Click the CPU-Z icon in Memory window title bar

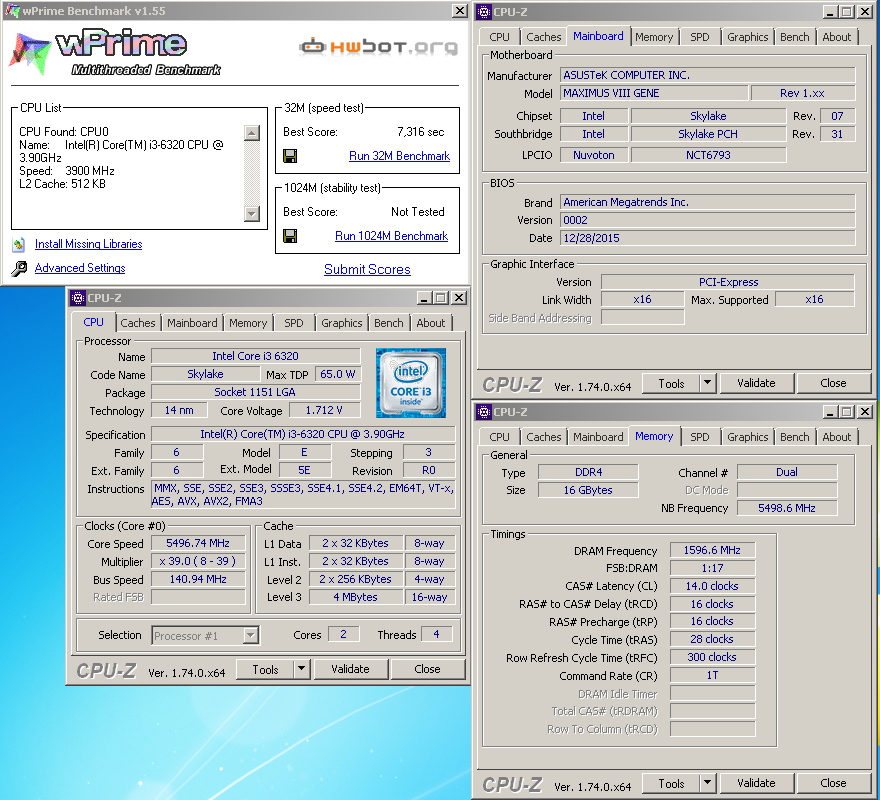click(x=484, y=412)
